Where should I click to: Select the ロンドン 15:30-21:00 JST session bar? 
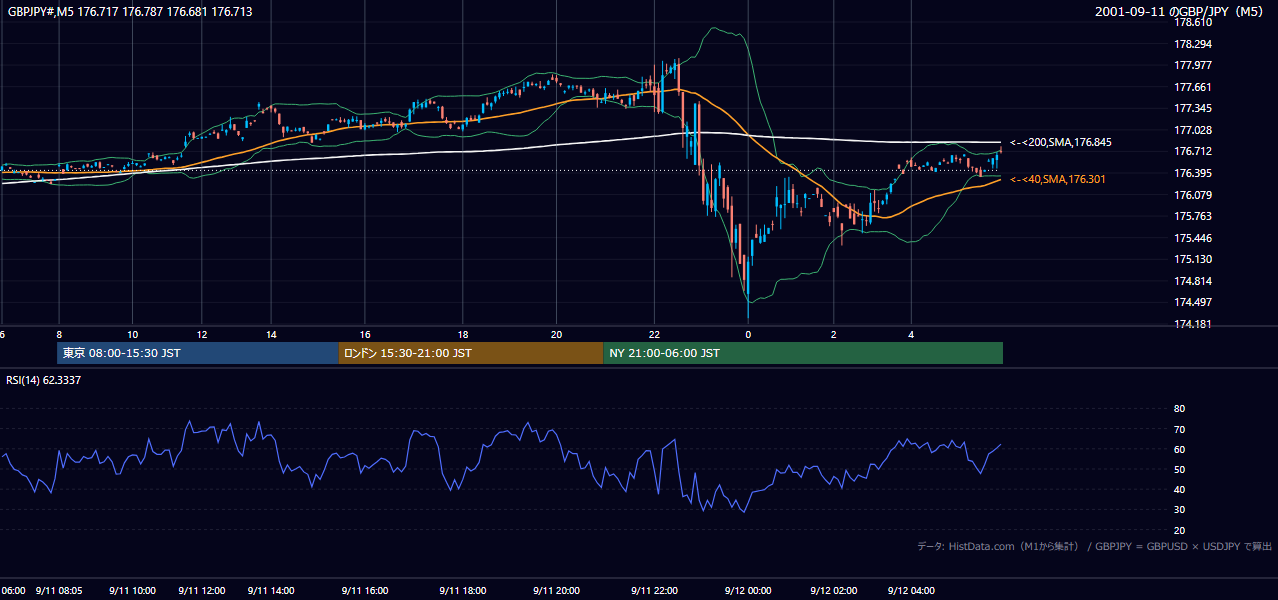pyautogui.click(x=471, y=353)
